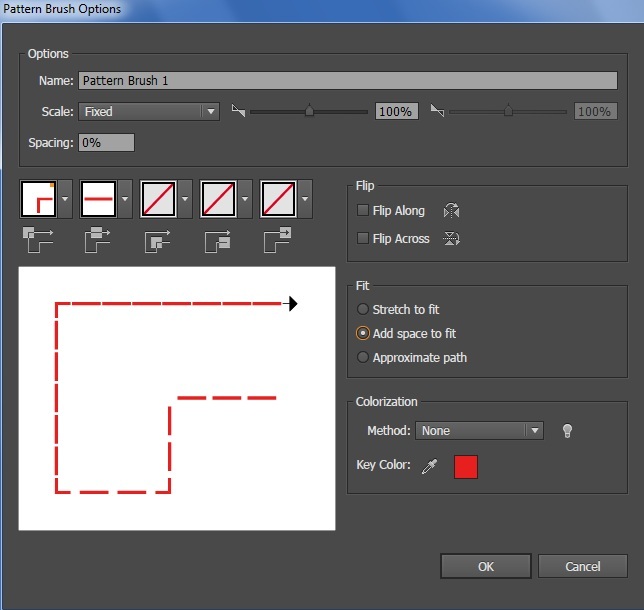Open the Scale Fixed dropdown
644x610 pixels.
coord(149,112)
